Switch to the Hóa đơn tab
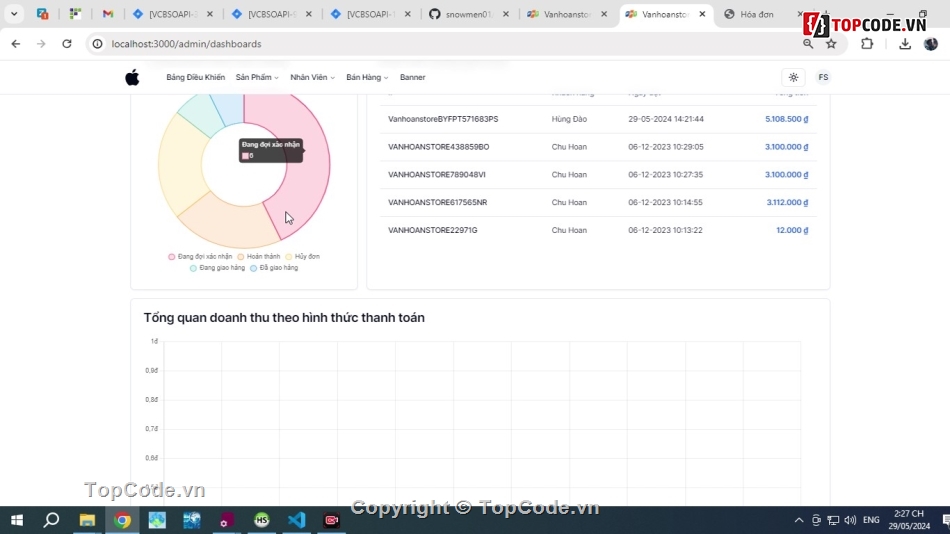Image resolution: width=950 pixels, height=534 pixels. (x=756, y=14)
